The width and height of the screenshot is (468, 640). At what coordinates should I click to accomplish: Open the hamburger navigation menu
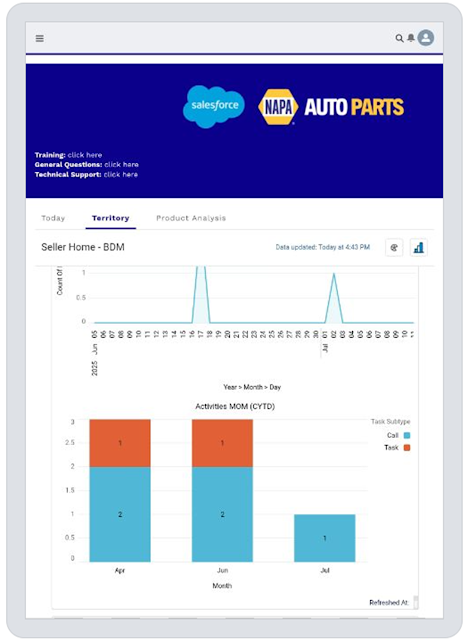[x=40, y=38]
